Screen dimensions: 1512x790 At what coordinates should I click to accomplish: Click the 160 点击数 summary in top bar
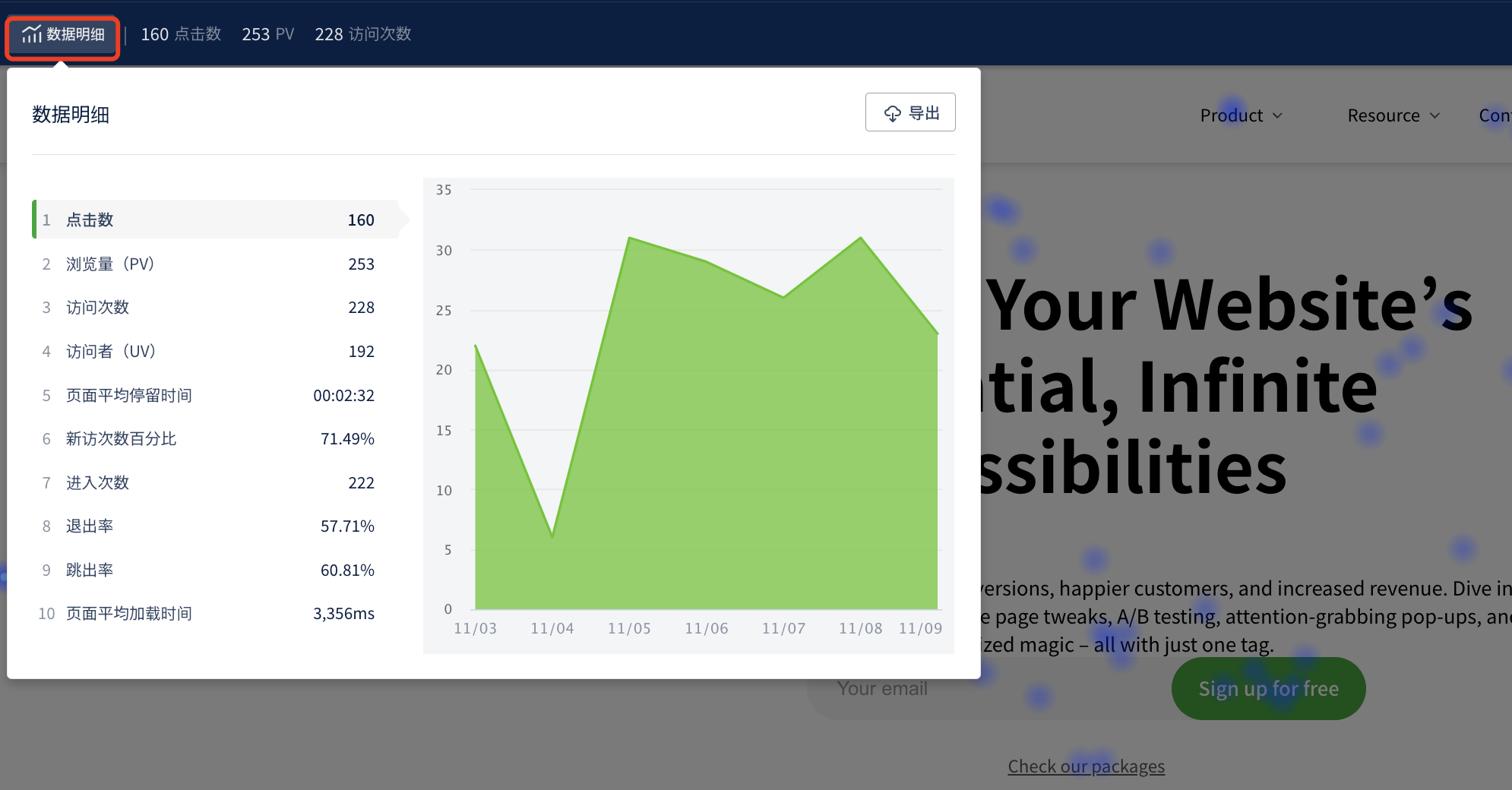point(181,34)
